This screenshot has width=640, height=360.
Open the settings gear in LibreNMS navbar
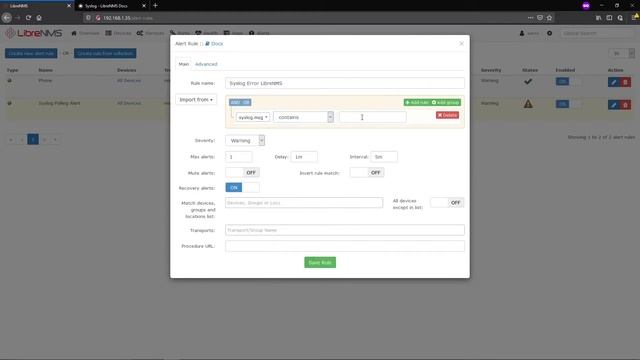[549, 33]
